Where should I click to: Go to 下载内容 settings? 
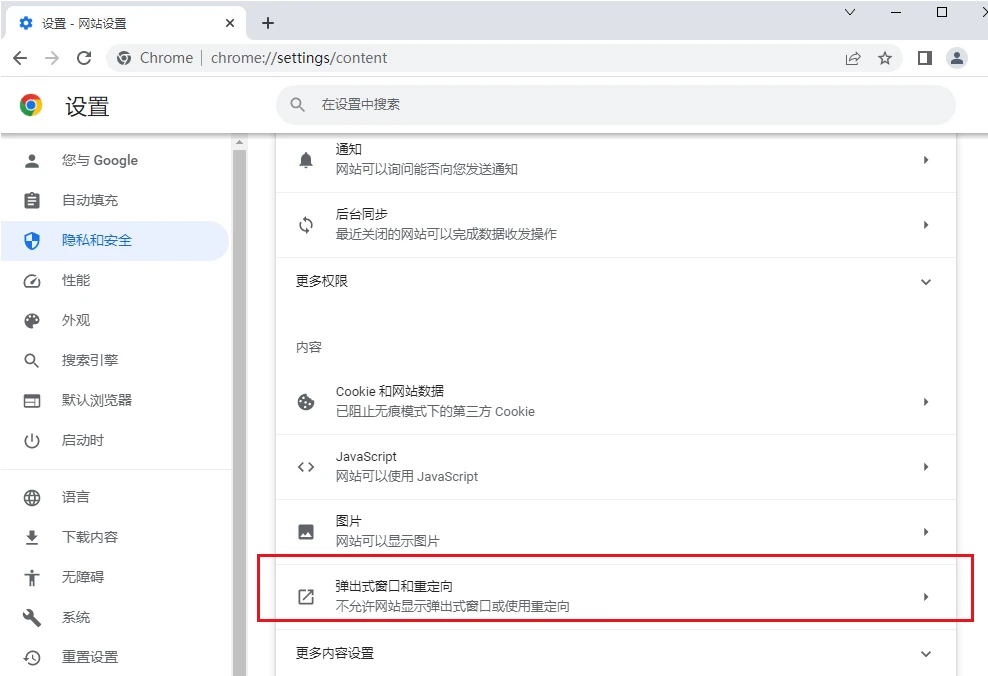[x=90, y=537]
